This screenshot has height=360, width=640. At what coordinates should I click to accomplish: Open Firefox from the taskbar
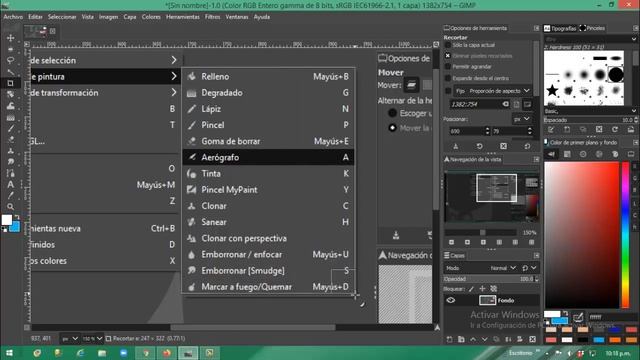click(x=167, y=353)
